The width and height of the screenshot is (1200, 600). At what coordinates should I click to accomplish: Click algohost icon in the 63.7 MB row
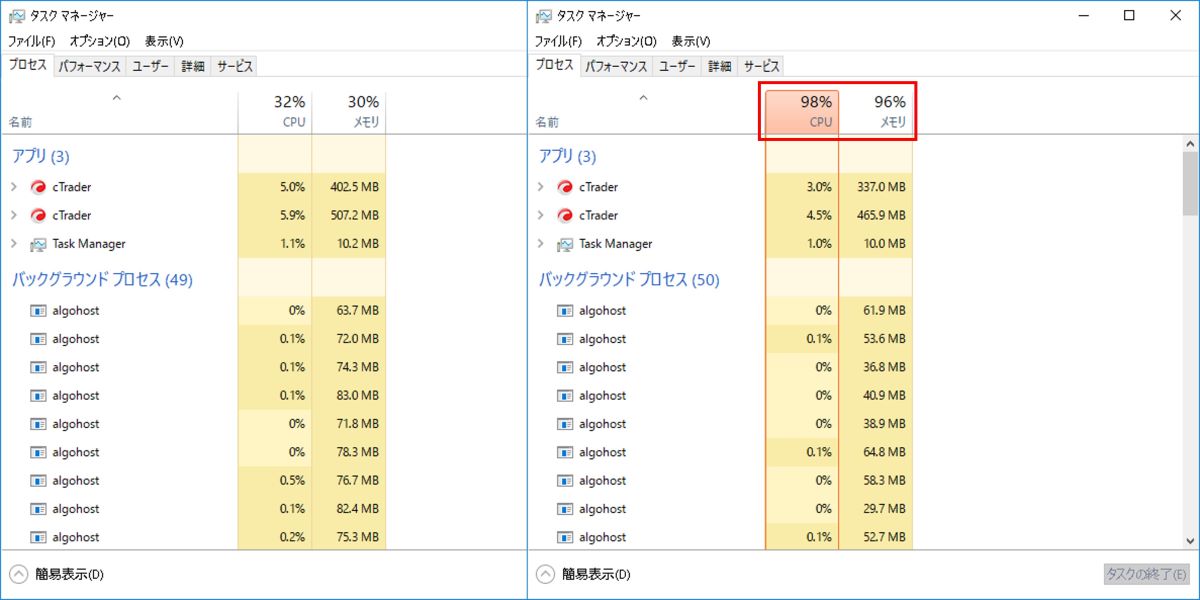click(38, 311)
